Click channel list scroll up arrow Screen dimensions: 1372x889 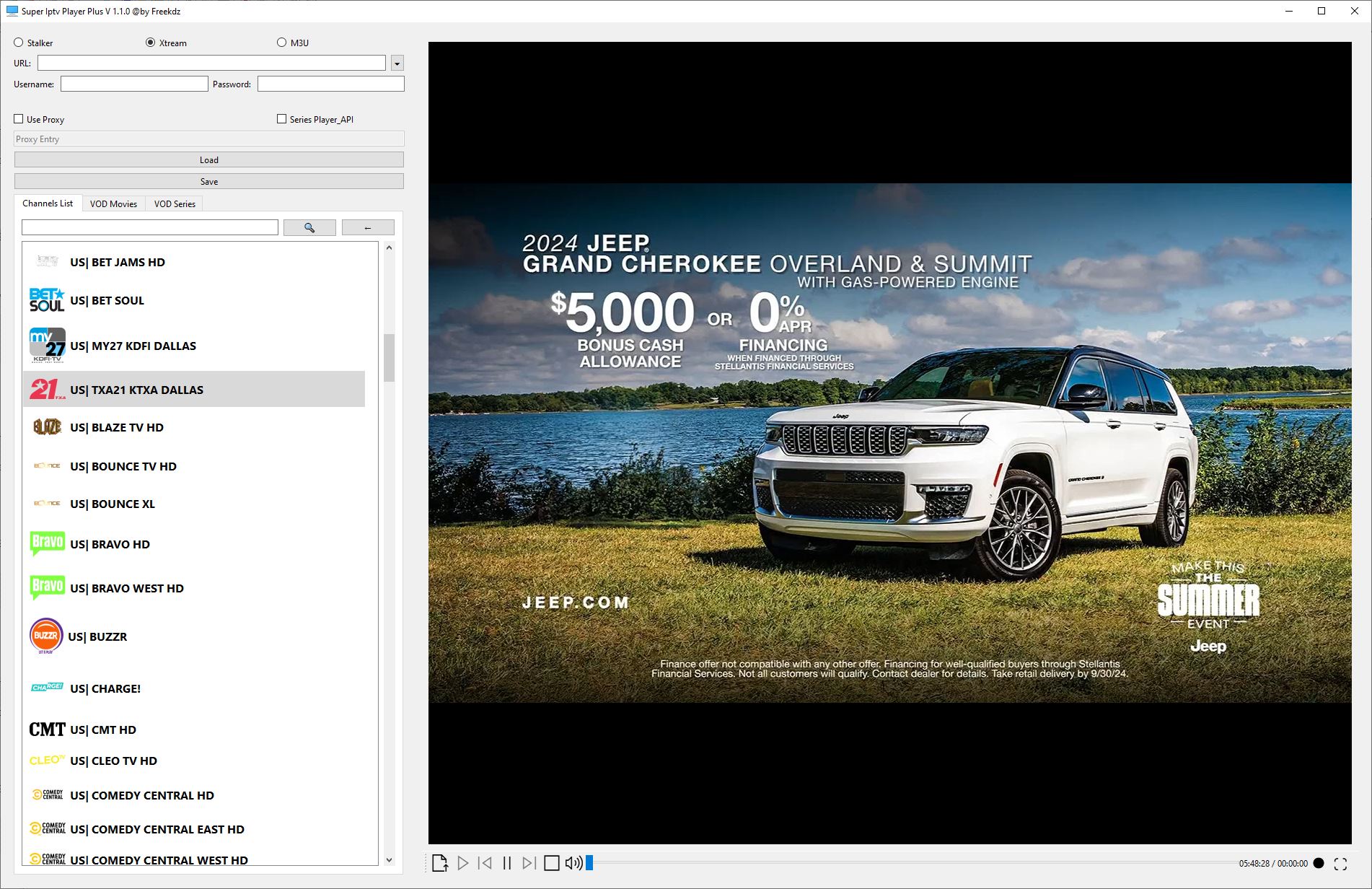click(389, 248)
